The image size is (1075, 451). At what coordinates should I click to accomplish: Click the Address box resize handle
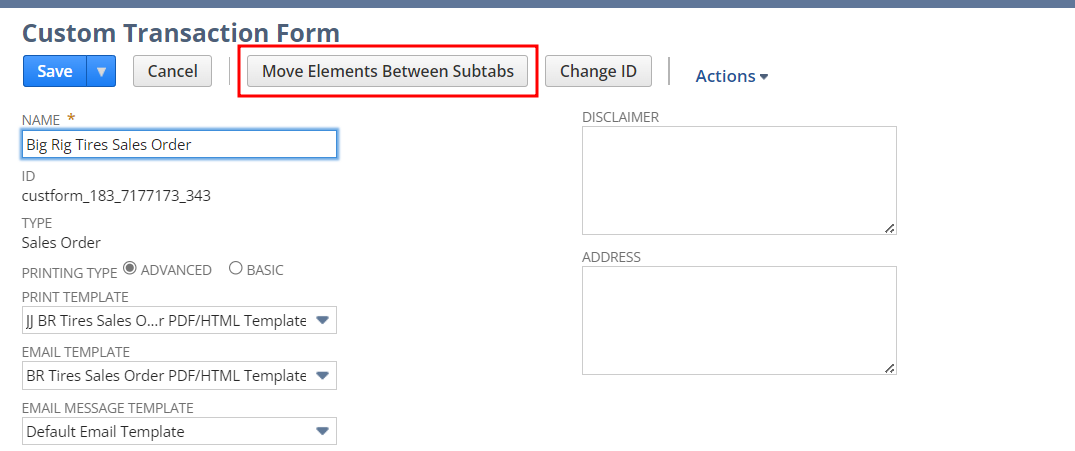[x=890, y=368]
